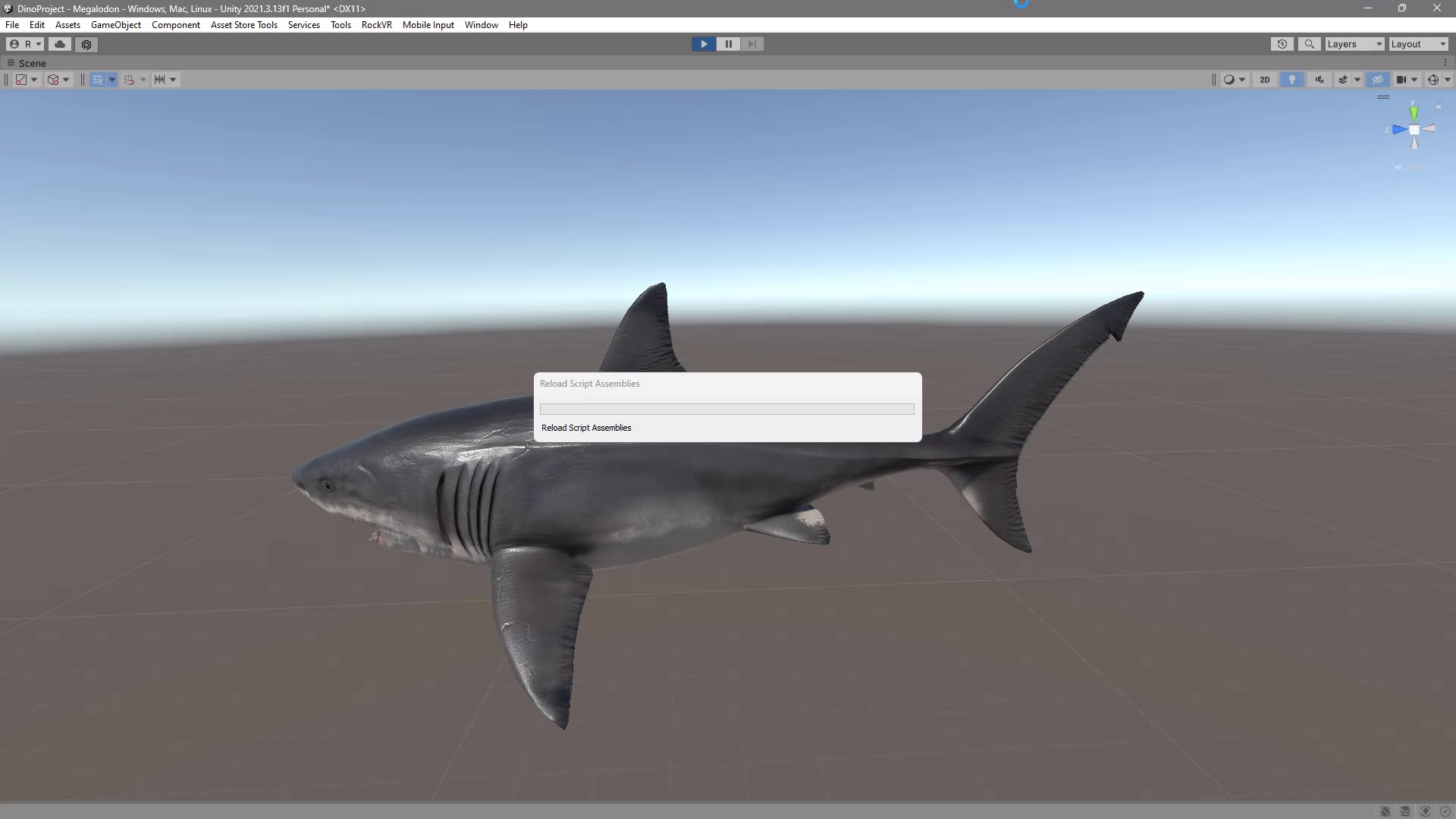Open the Layout dropdown
The width and height of the screenshot is (1456, 819).
[1419, 44]
